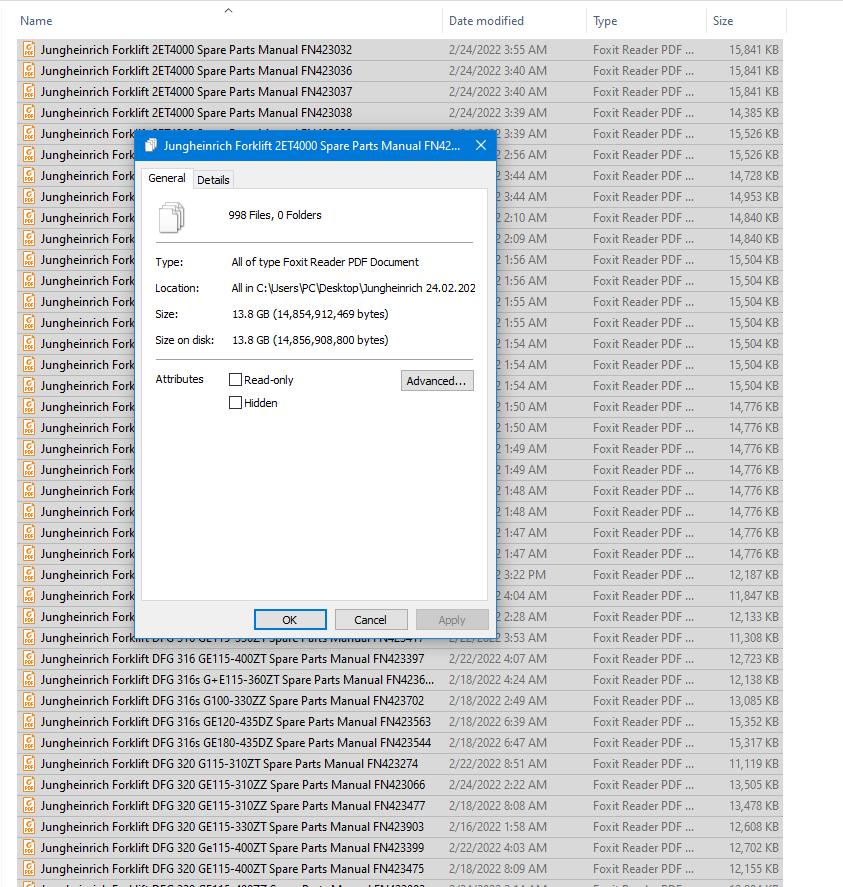Select the General tab
Screen dimensions: 843x887
[x=167, y=178]
